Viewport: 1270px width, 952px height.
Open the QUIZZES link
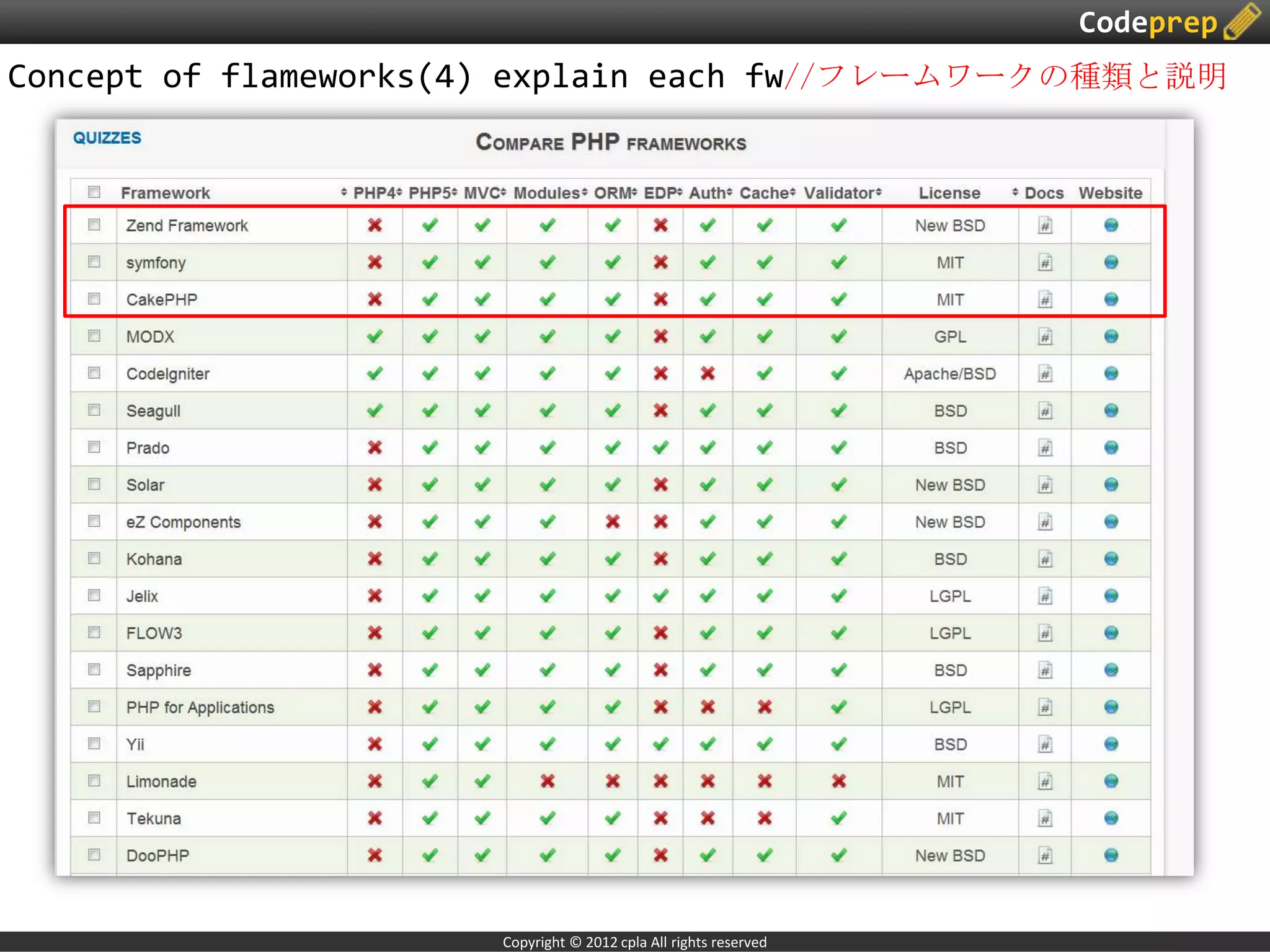[x=107, y=138]
